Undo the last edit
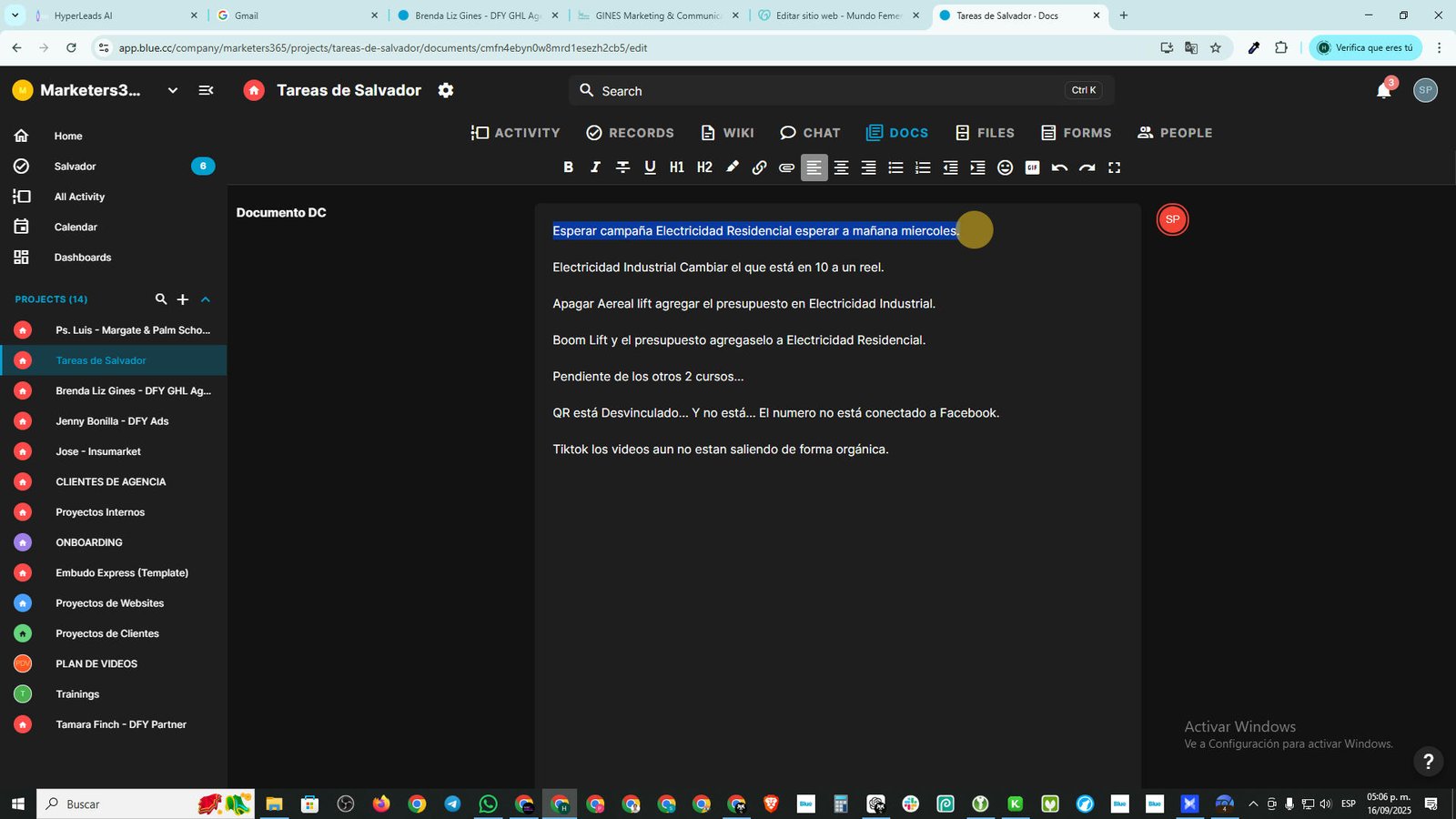 (x=1059, y=167)
